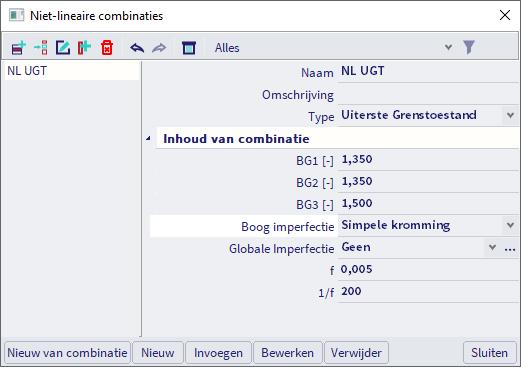The image size is (521, 367).
Task: Open the Alles filter dropdown
Action: pos(448,47)
